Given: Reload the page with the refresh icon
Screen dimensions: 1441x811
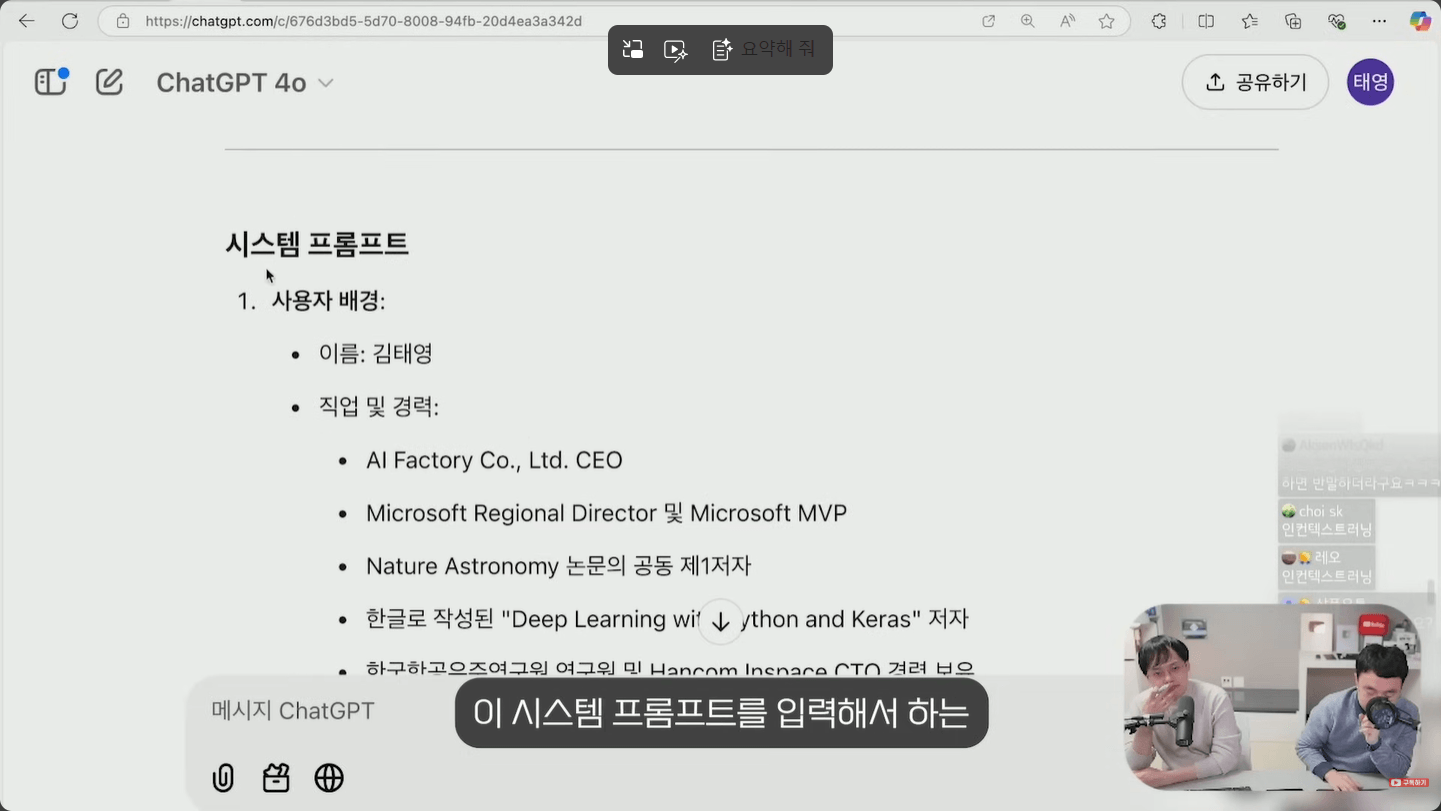Looking at the screenshot, I should point(70,21).
